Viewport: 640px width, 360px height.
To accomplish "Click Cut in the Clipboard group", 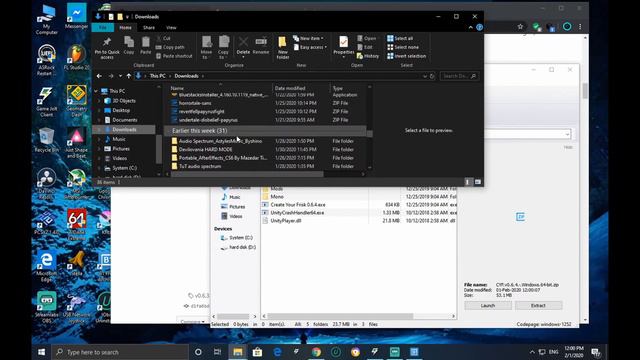I will tap(164, 38).
